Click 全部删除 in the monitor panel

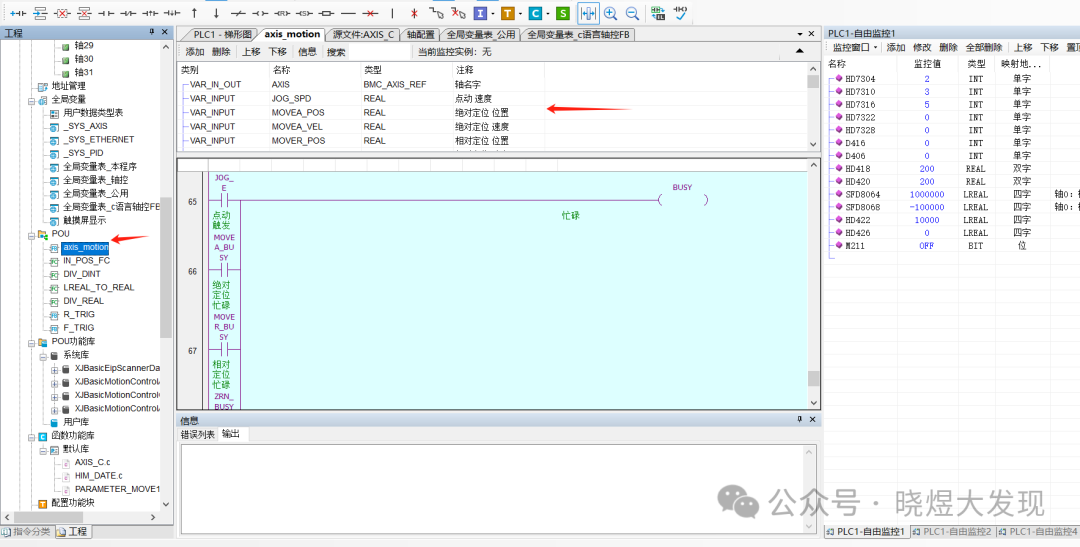(x=983, y=48)
